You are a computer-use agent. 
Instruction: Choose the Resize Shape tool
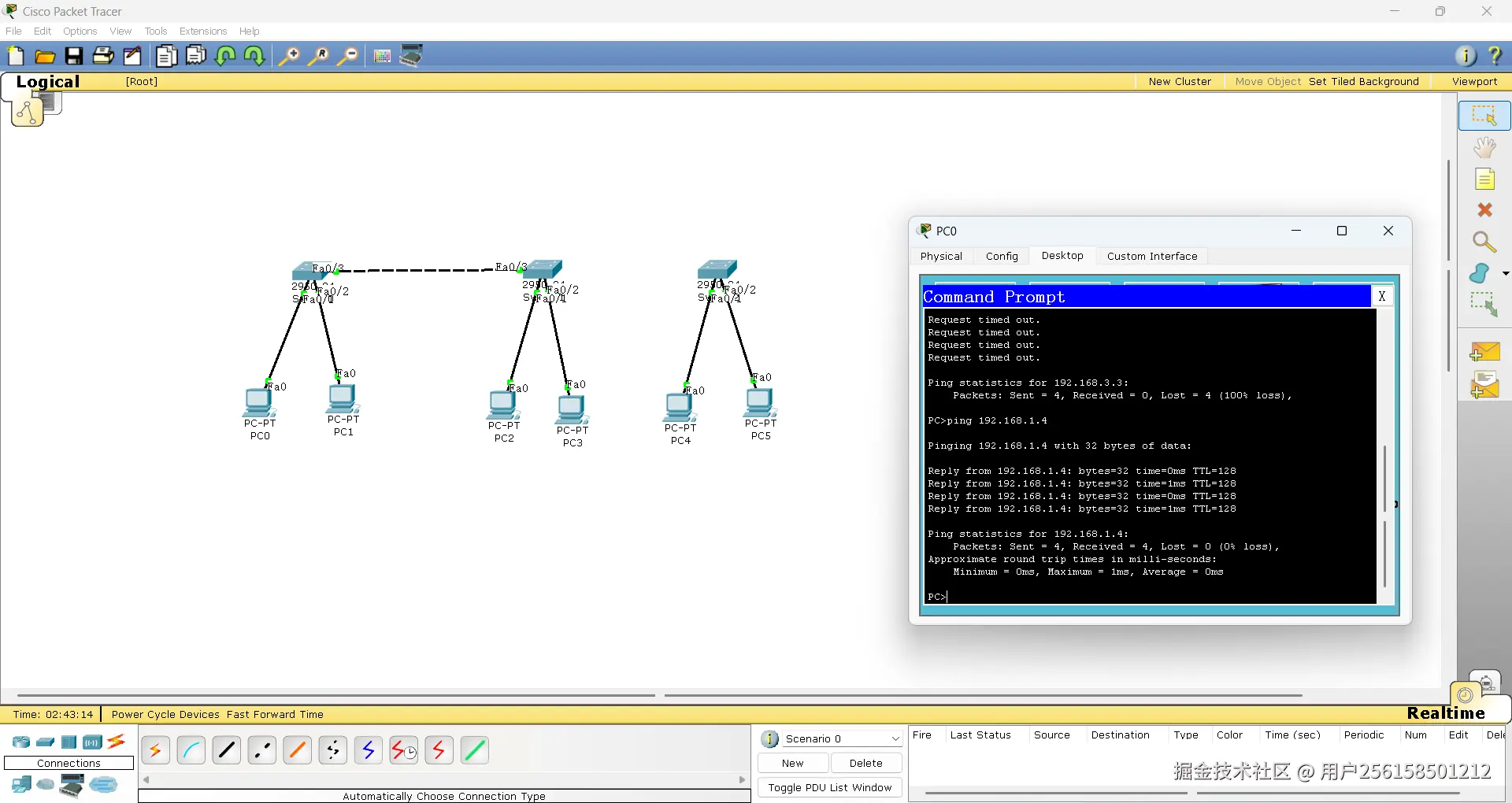pos(1484,304)
